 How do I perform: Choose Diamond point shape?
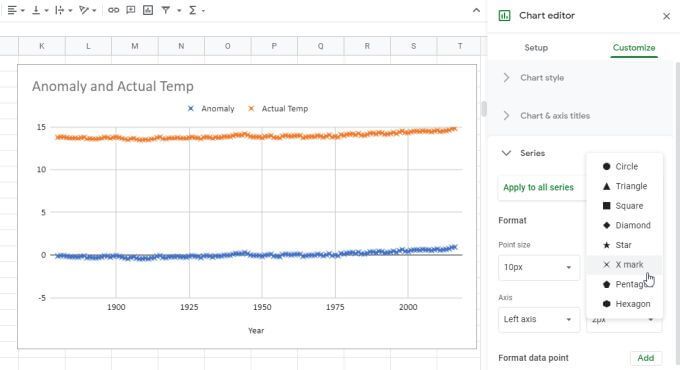624,225
